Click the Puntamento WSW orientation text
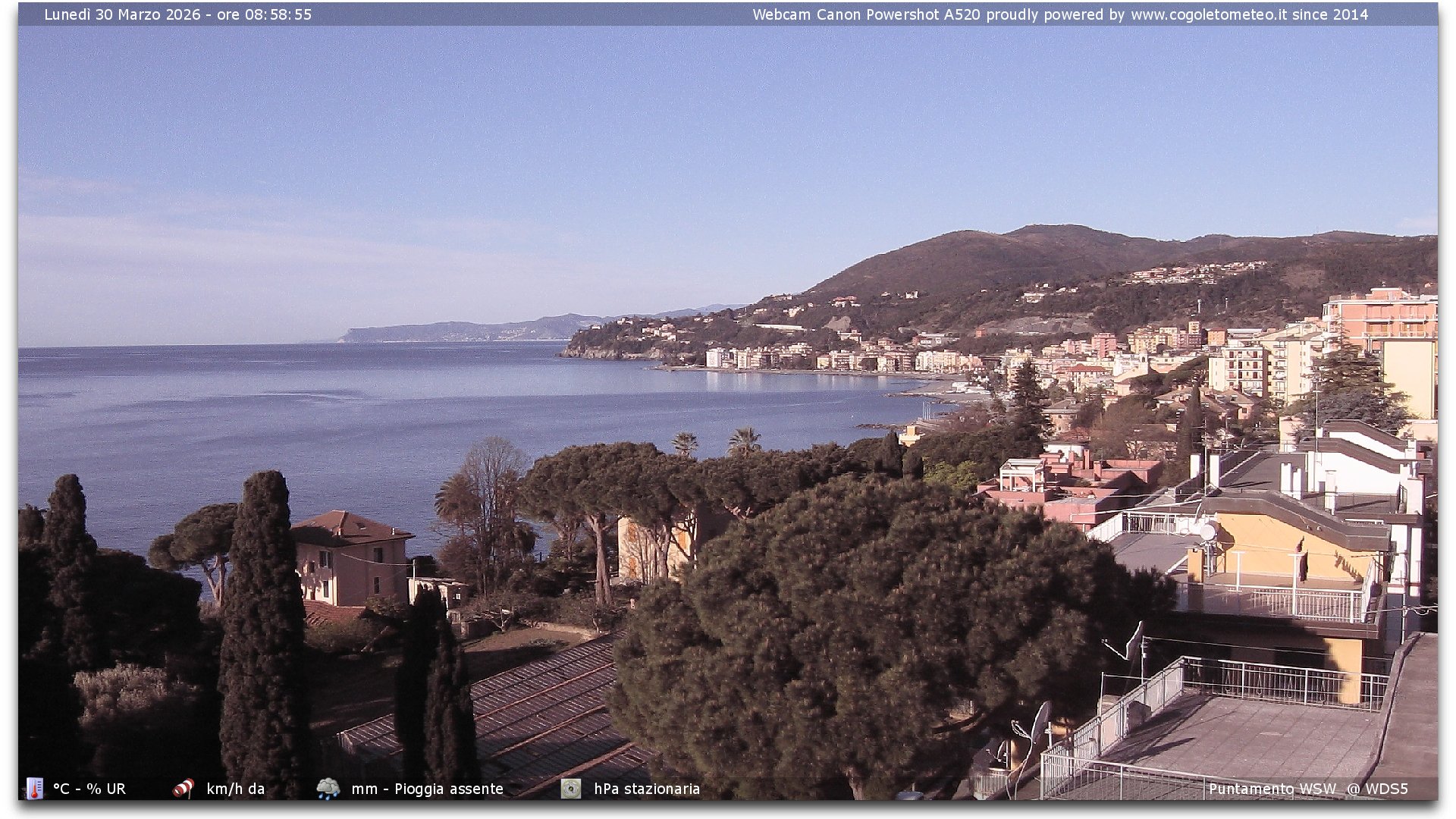 pos(1272,789)
